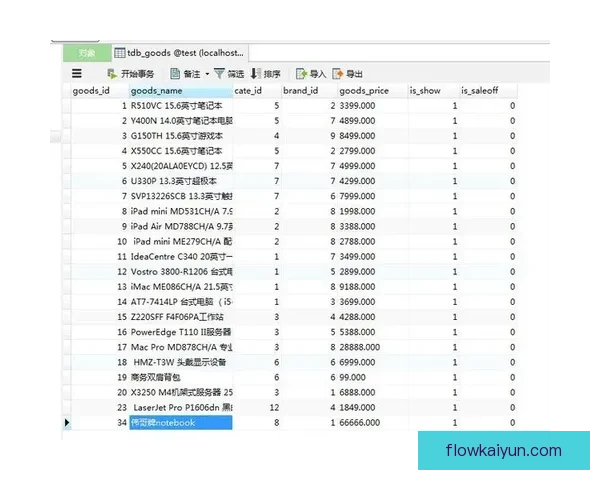Select the Vostro 3800-R1206 cell
The image size is (600, 480).
[x=181, y=272]
